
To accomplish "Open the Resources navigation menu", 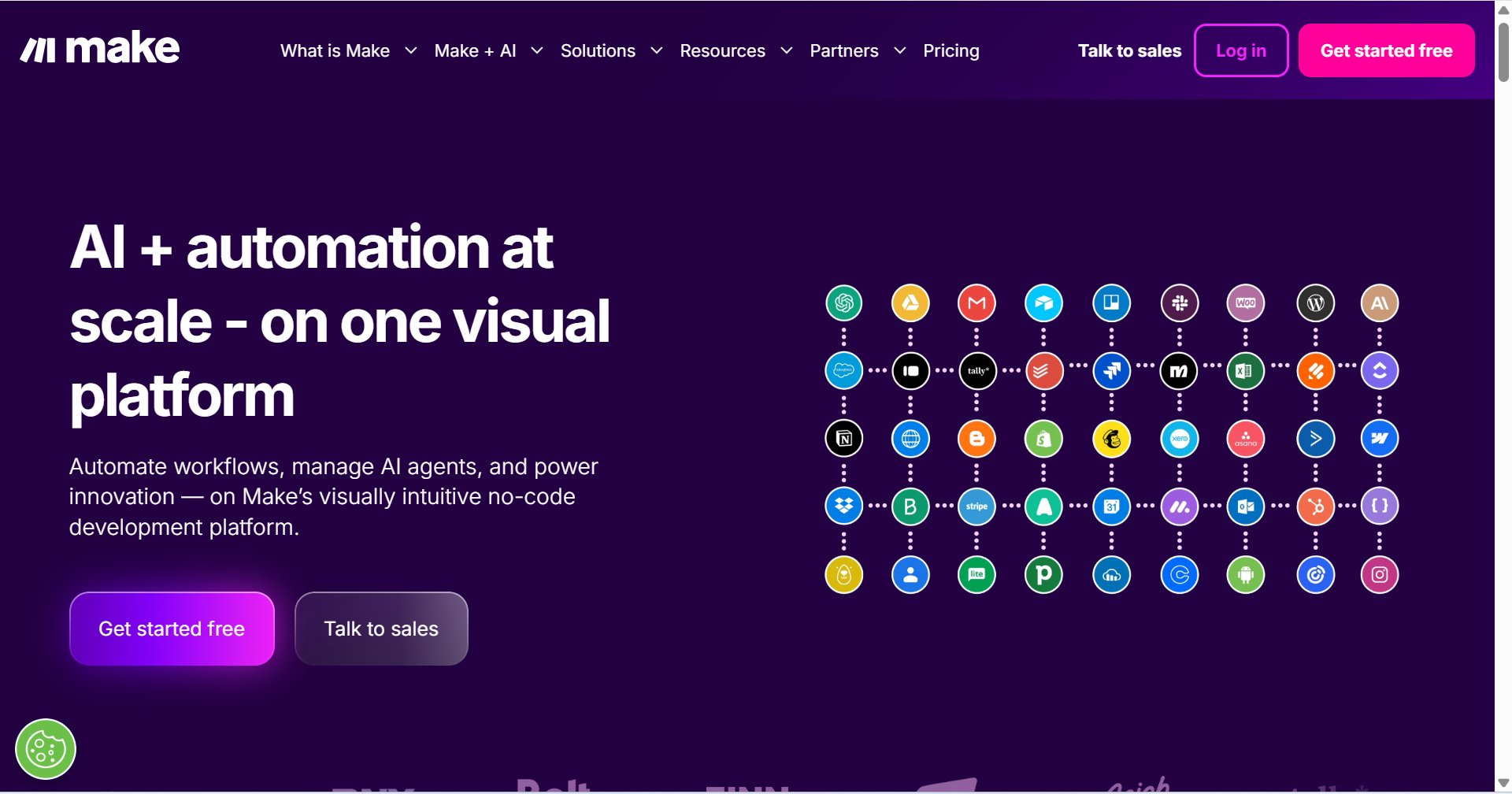I will (736, 51).
